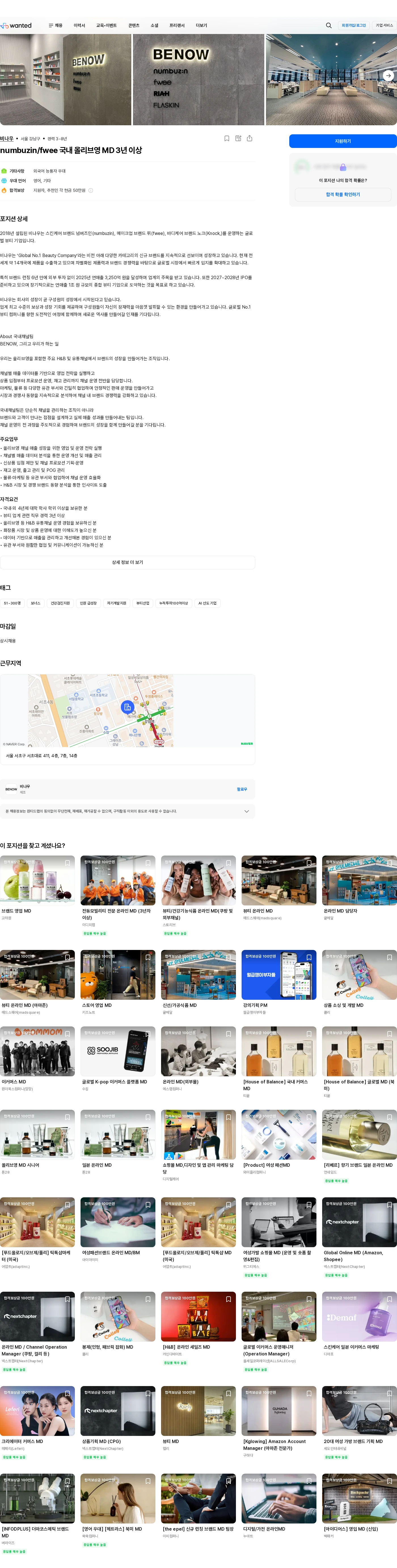Bookmark the 일본 온라인 MD card

[x=148, y=1118]
